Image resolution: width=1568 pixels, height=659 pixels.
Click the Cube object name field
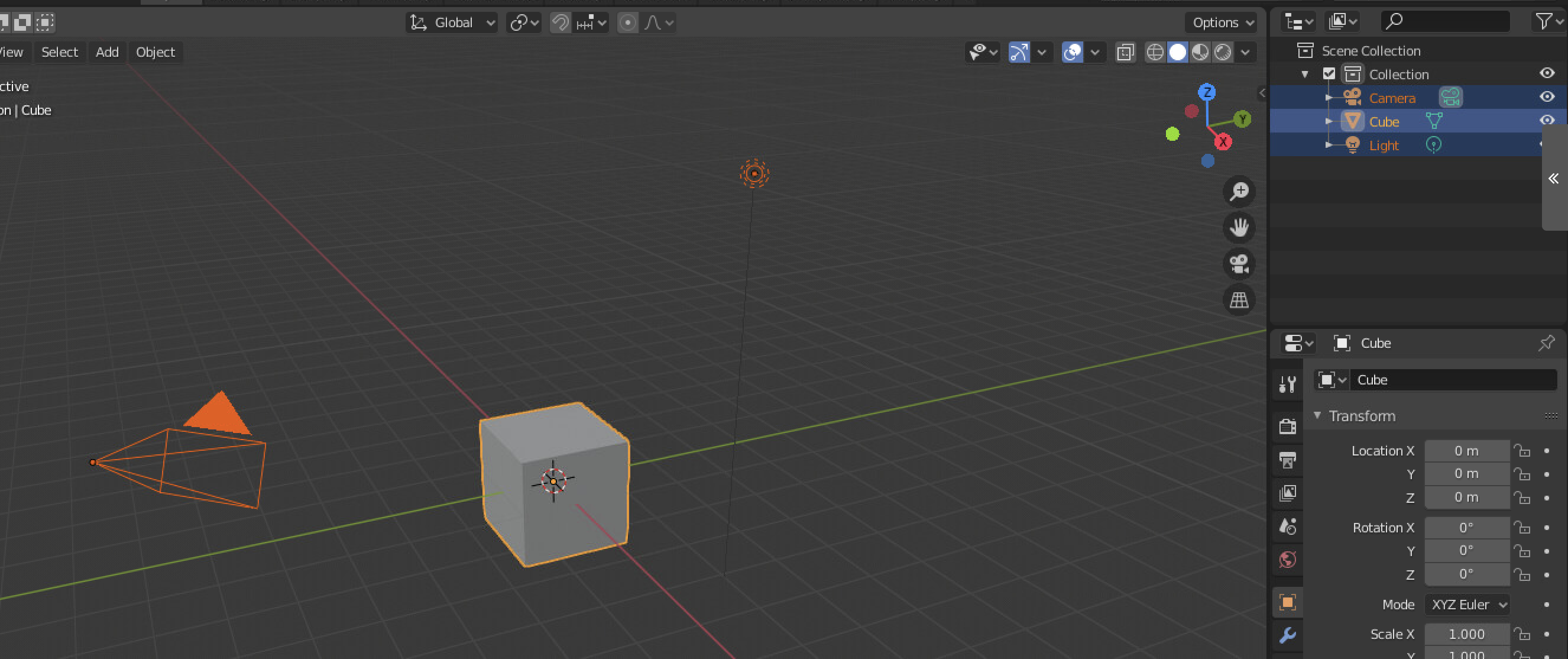click(x=1453, y=380)
